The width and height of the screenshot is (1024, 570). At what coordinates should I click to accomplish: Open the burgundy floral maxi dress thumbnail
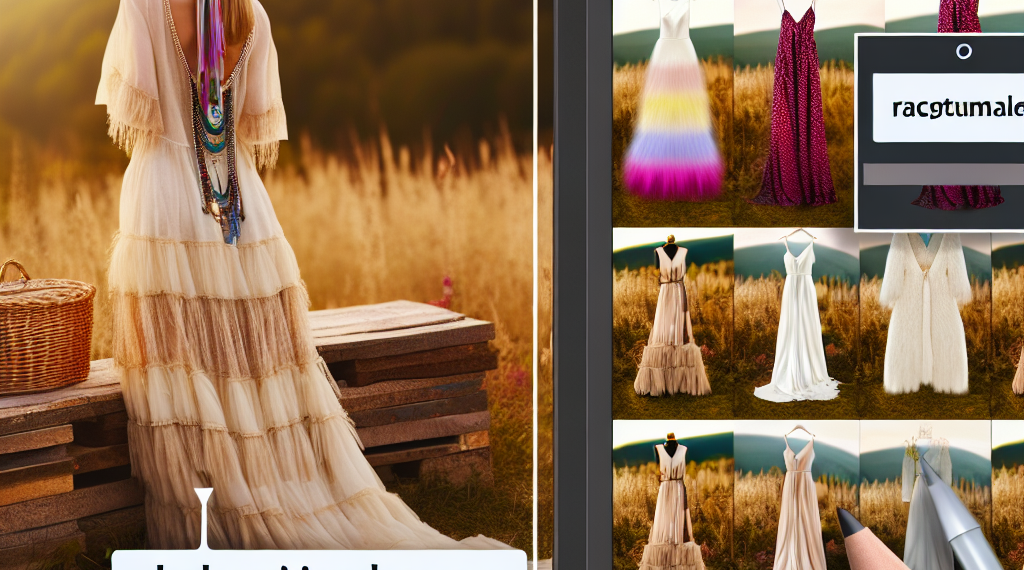point(793,114)
